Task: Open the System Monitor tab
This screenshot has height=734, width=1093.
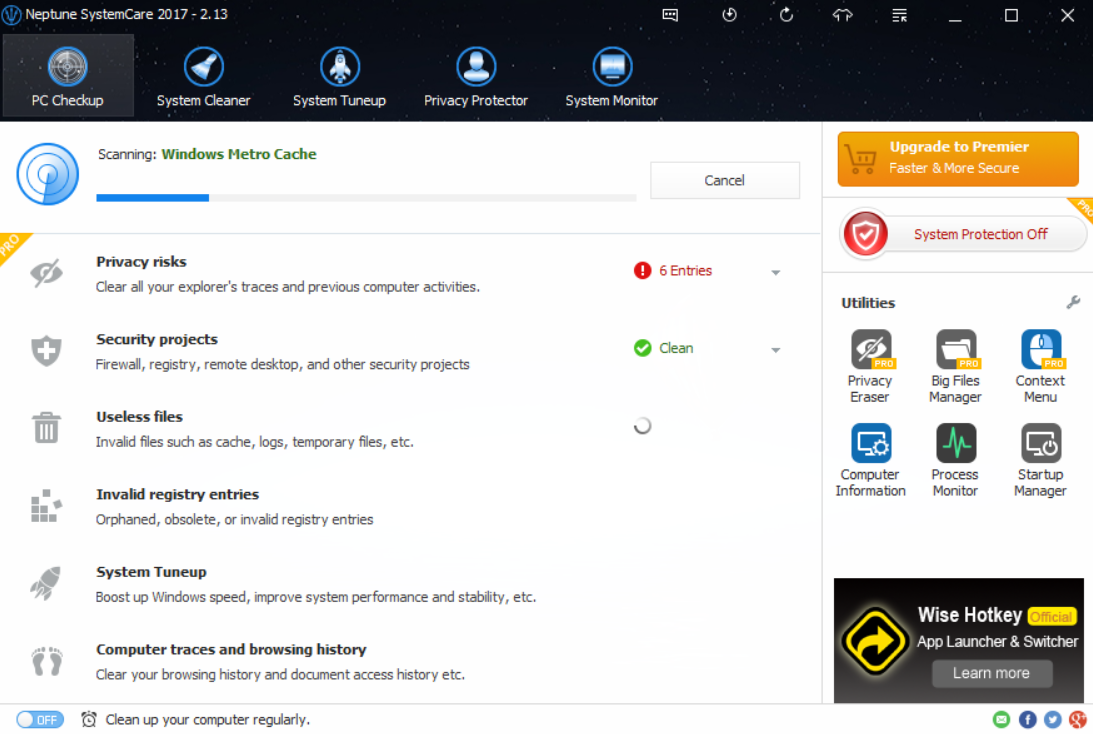Action: pos(611,76)
